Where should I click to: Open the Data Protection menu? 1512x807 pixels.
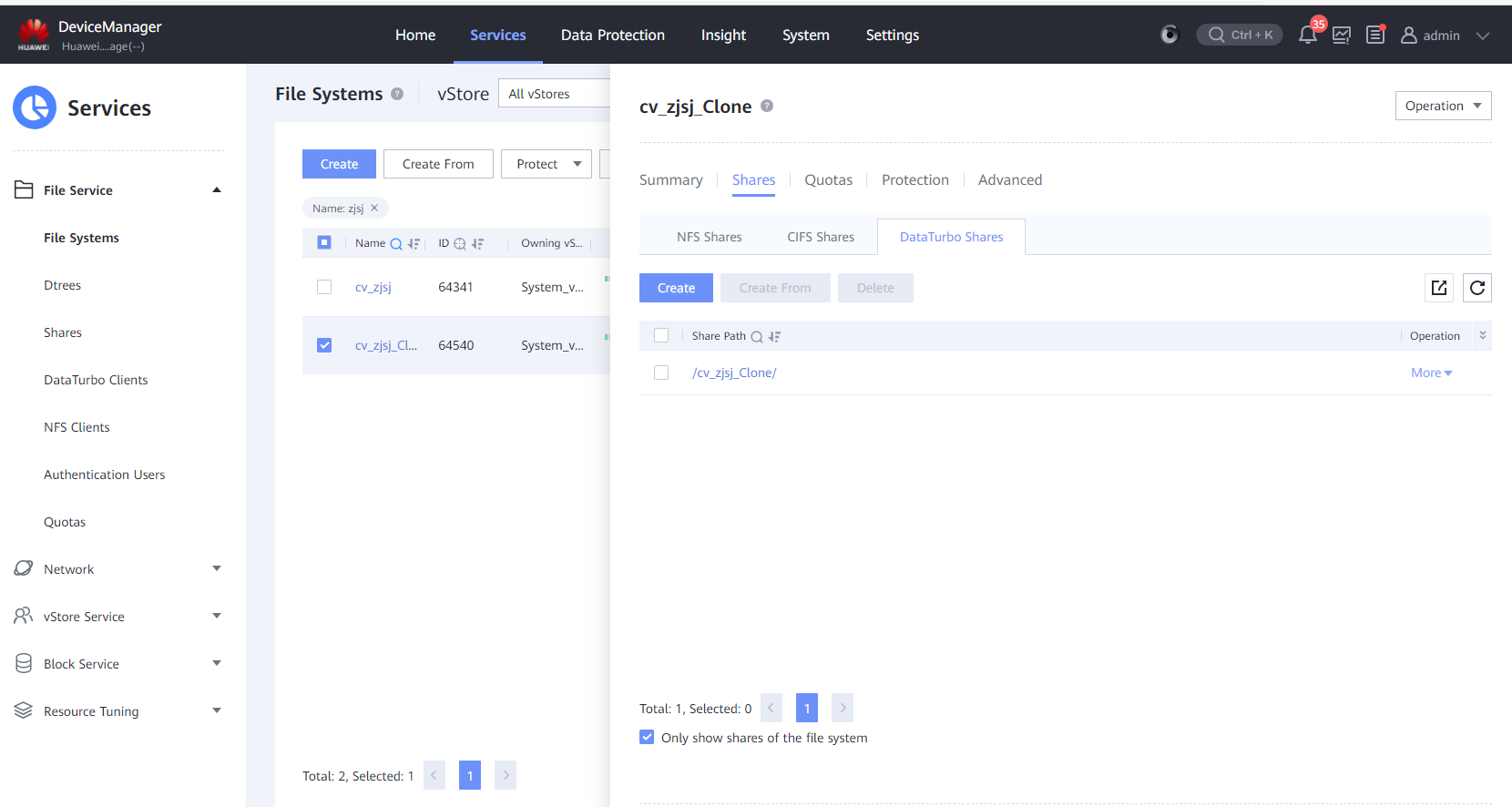[612, 36]
